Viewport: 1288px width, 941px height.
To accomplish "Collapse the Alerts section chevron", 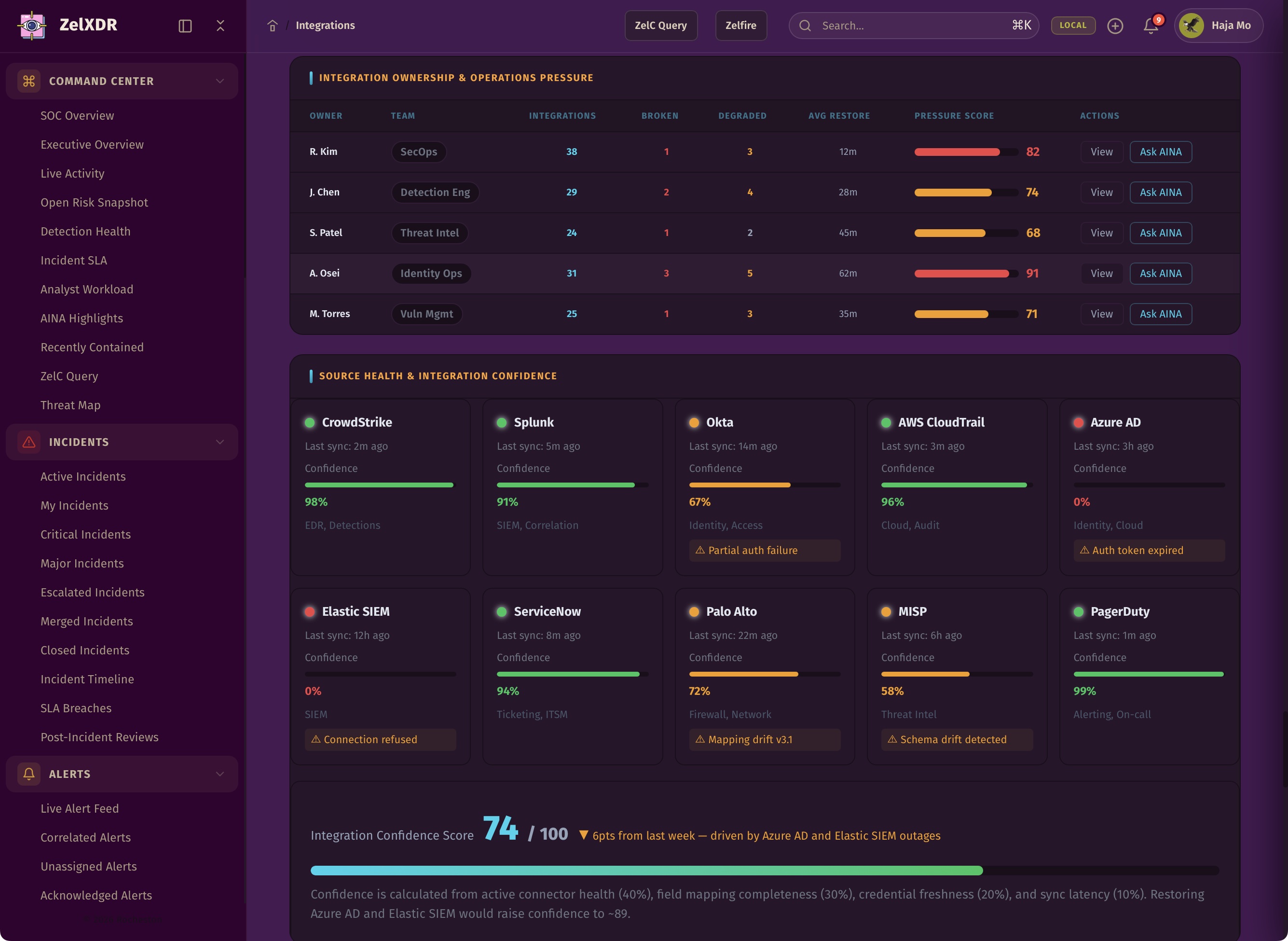I will point(220,774).
